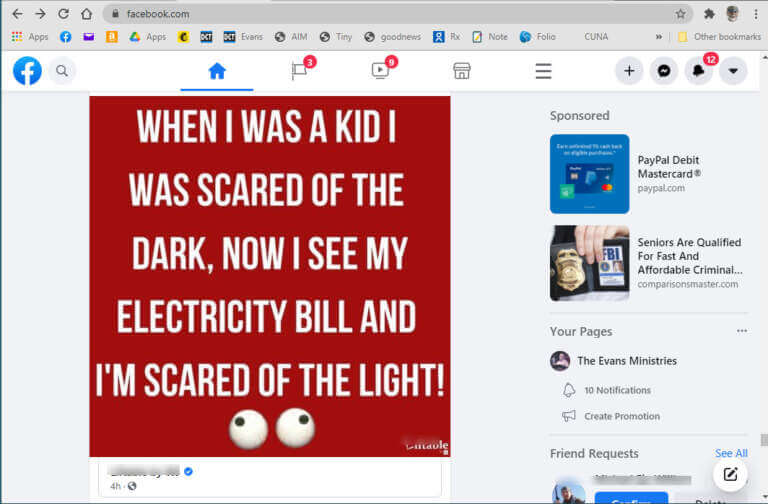Expand the hidden bookmarks chevron
Screen dimensions: 768x504
tap(659, 37)
